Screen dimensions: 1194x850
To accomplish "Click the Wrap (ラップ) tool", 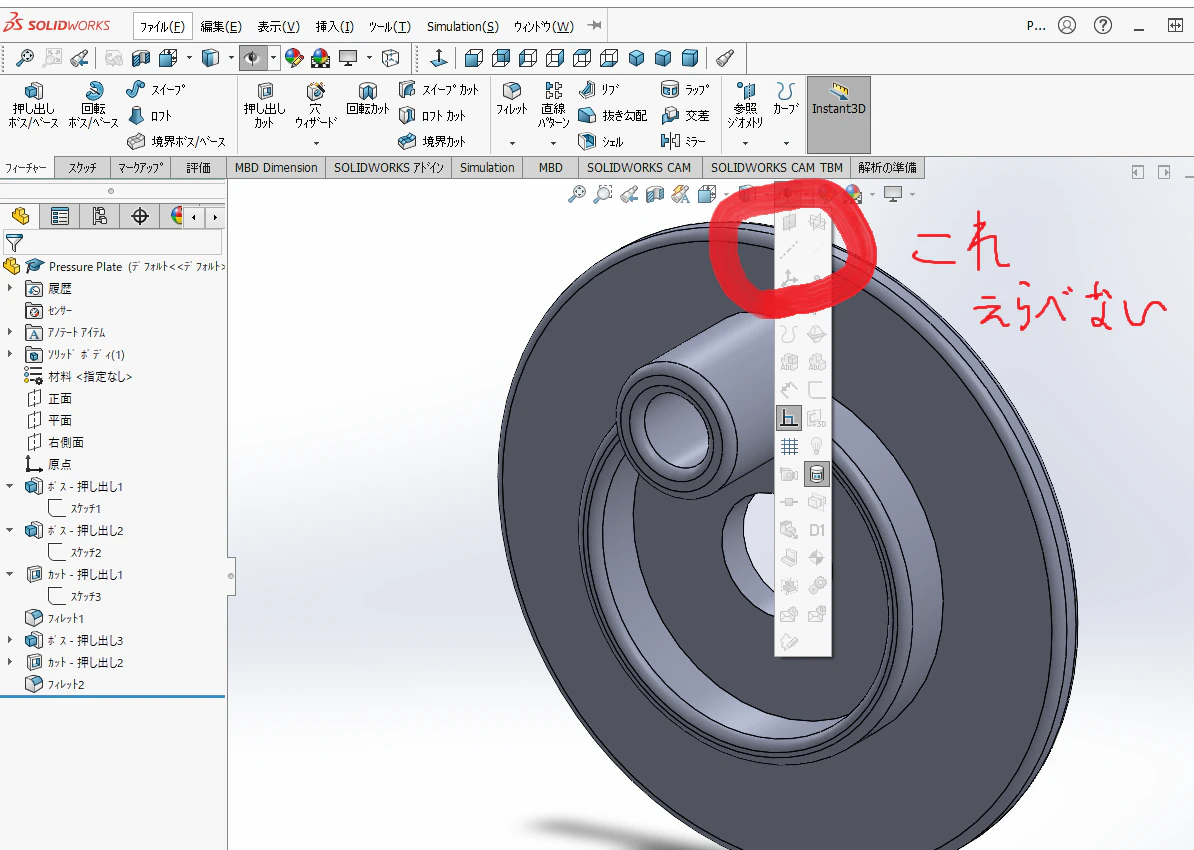I will tap(685, 90).
